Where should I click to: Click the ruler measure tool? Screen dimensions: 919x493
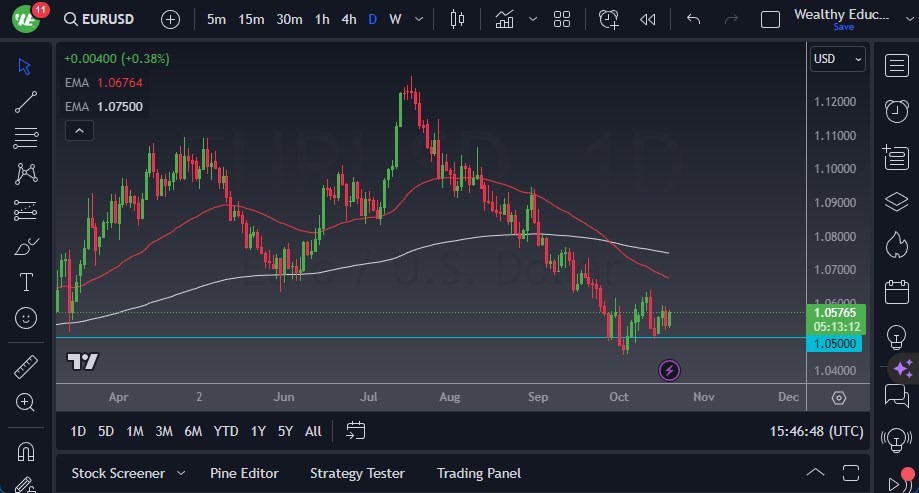(x=26, y=367)
